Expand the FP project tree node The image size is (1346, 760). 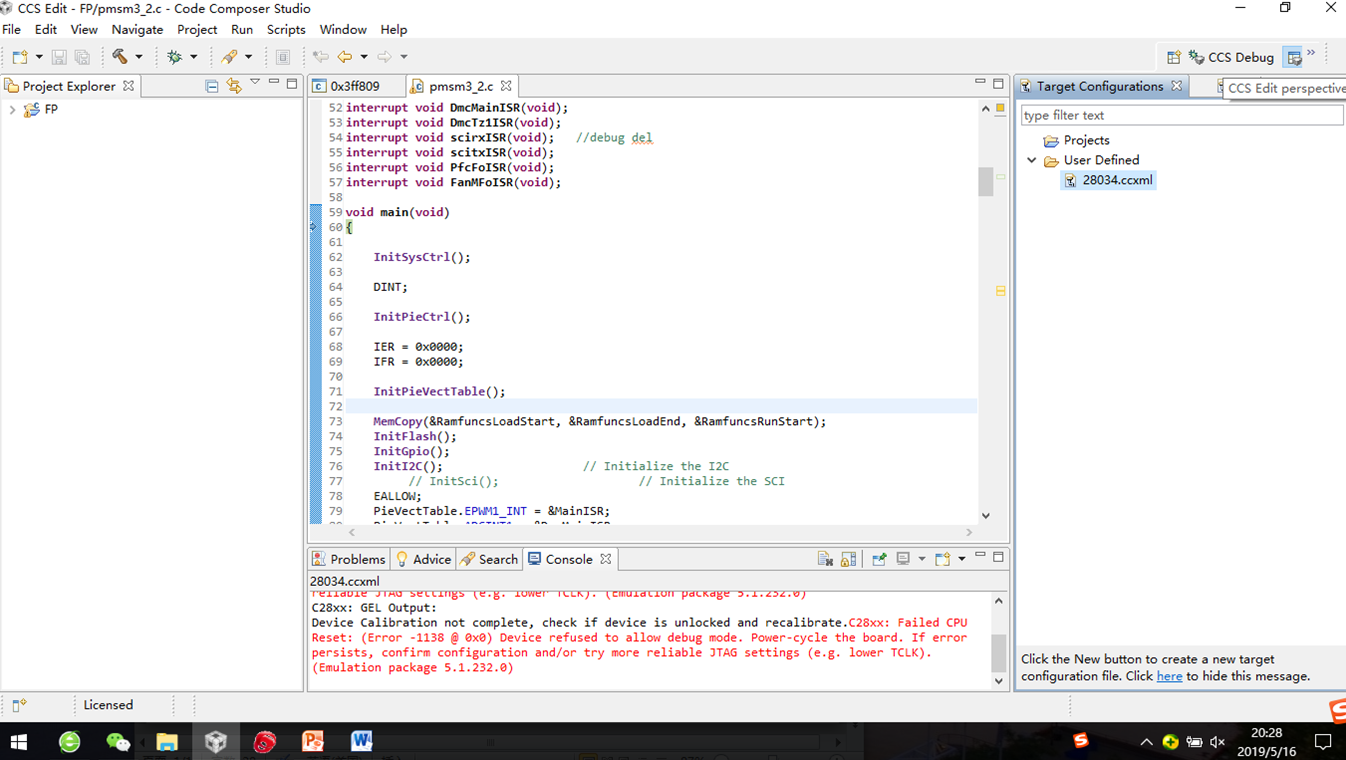12,110
